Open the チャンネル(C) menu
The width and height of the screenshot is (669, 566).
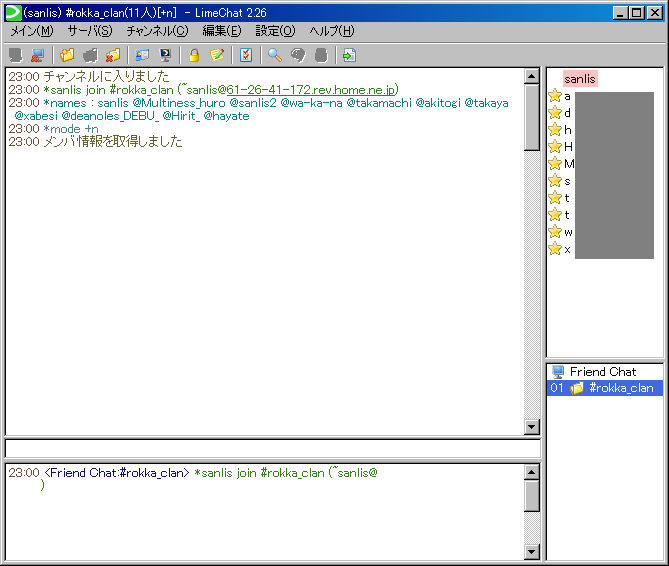[x=156, y=31]
